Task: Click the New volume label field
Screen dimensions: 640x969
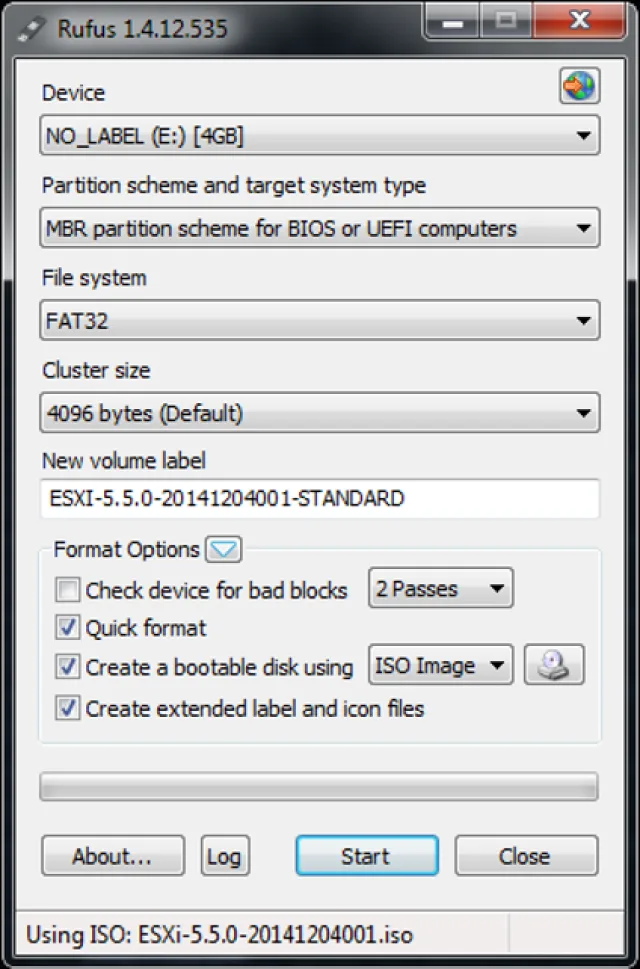Action: (x=320, y=498)
